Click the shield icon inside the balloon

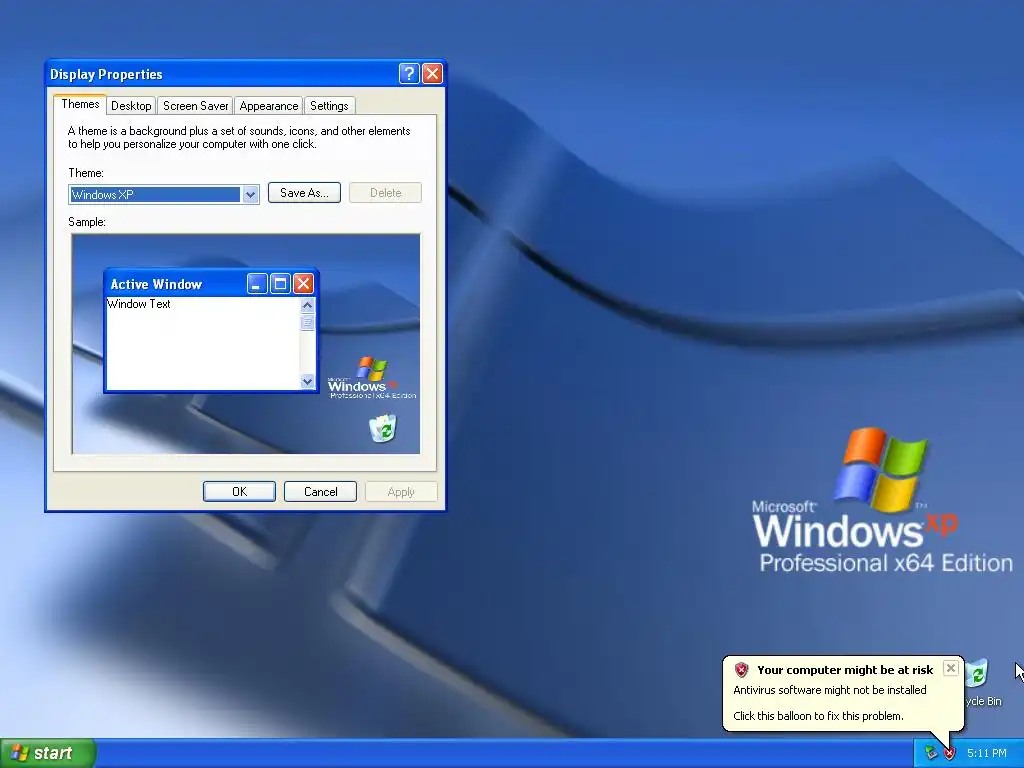coord(741,669)
